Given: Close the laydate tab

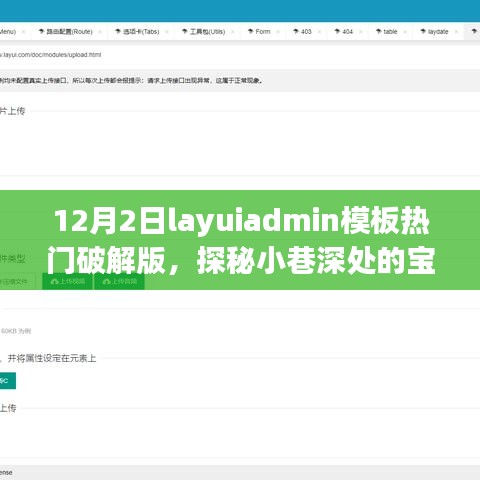Looking at the screenshot, I should (x=457, y=32).
